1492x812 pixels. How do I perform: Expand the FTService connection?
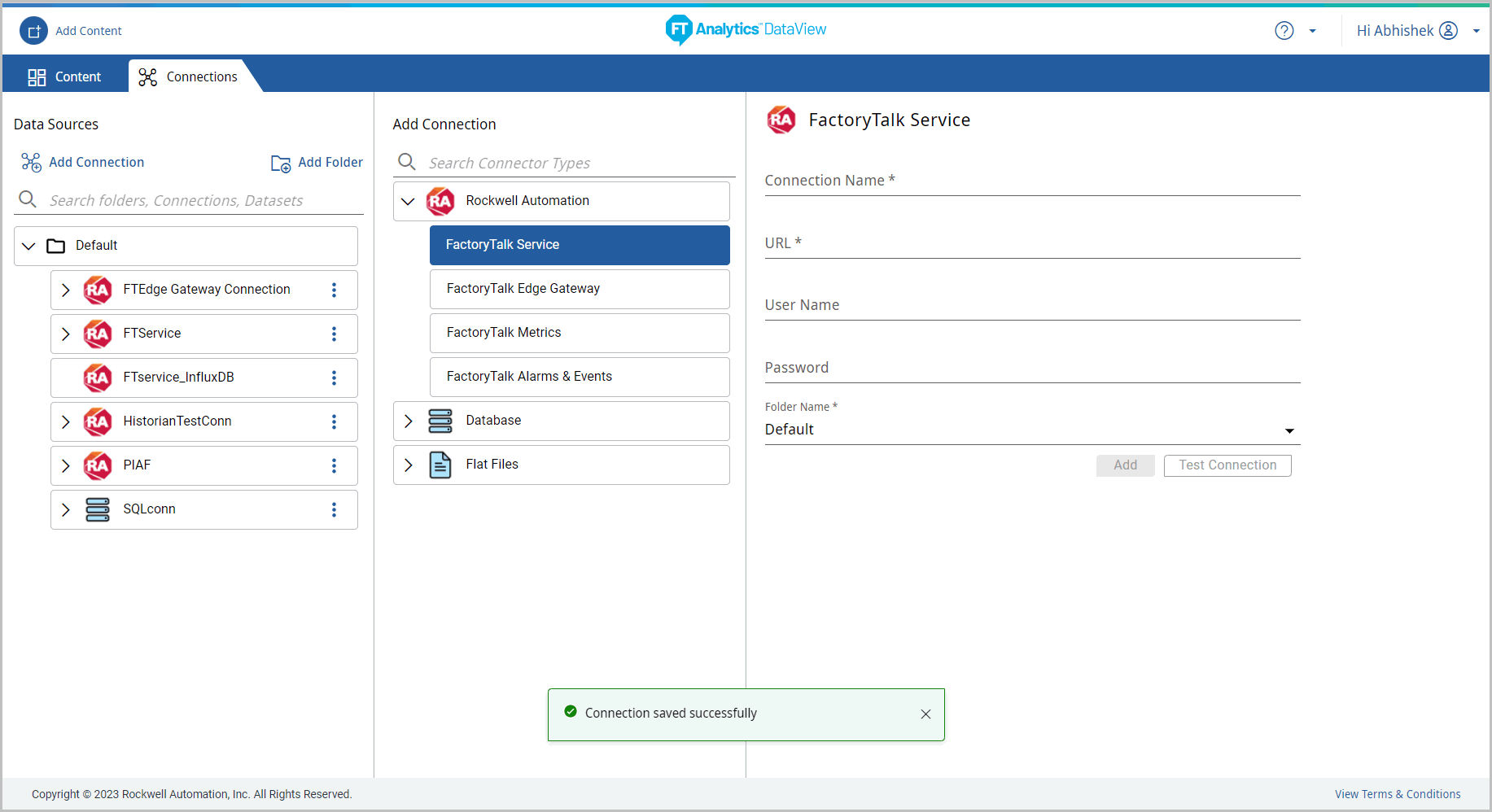pos(65,334)
